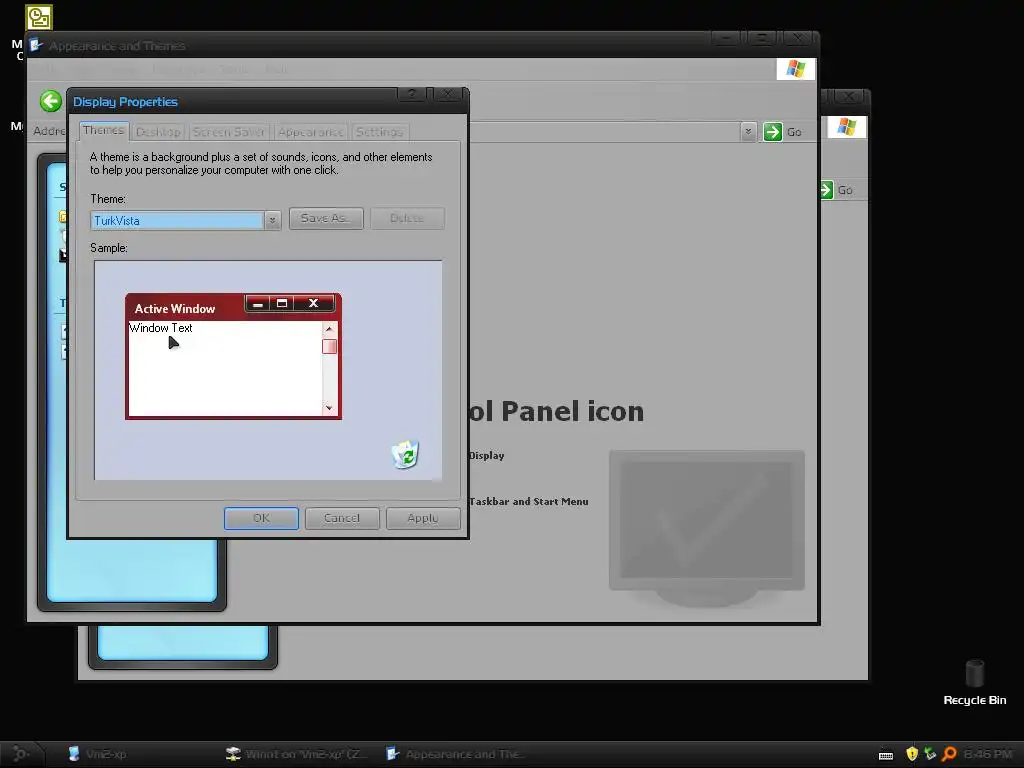Screen dimensions: 1024x768
Task: Click the Delete button
Action: [407, 218]
